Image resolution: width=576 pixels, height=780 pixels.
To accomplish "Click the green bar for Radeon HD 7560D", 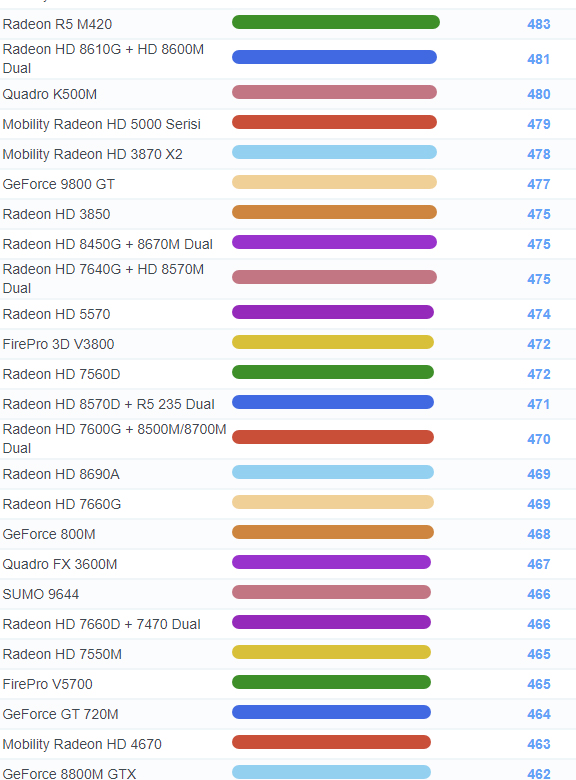I will tap(333, 372).
